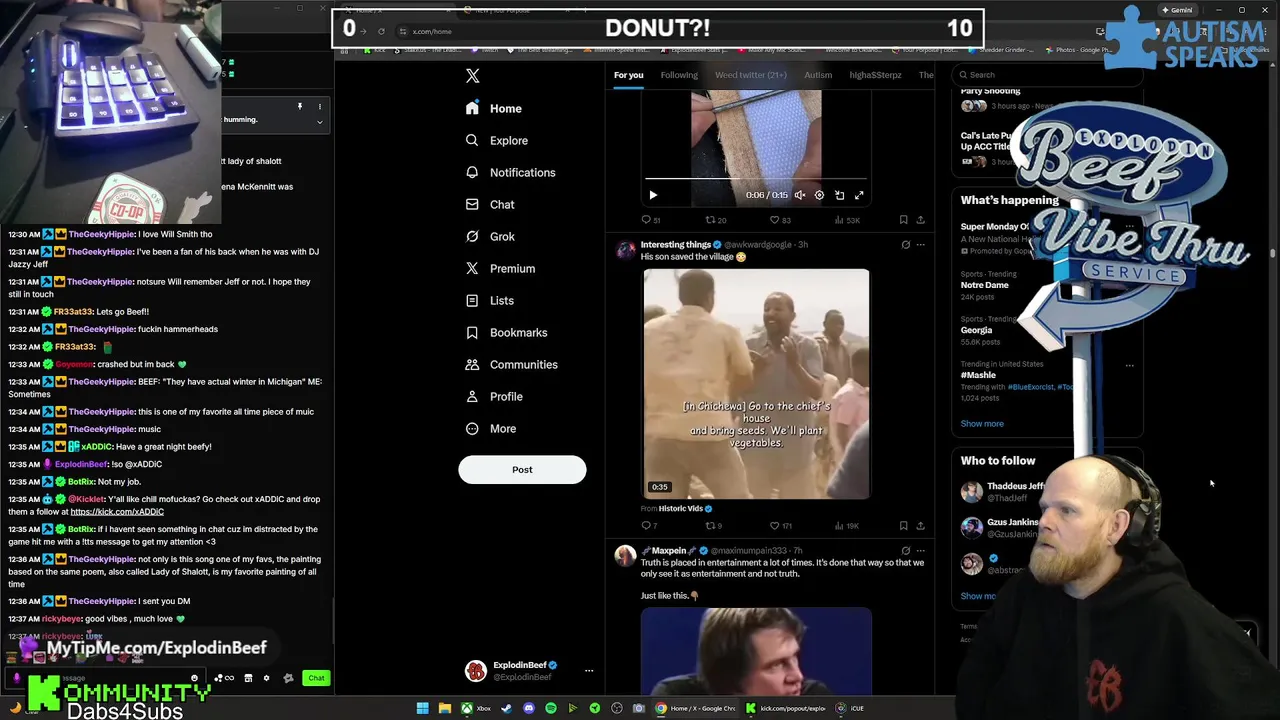
Task: Click the pin icon on pinned chat message
Action: pos(300,106)
